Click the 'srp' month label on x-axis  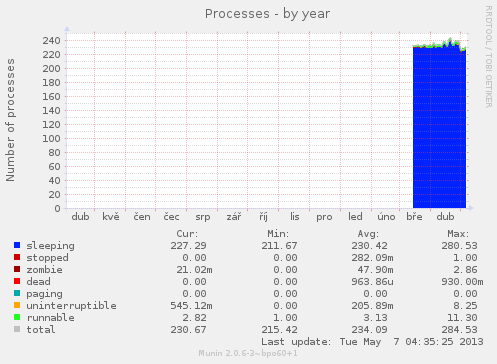click(x=203, y=217)
